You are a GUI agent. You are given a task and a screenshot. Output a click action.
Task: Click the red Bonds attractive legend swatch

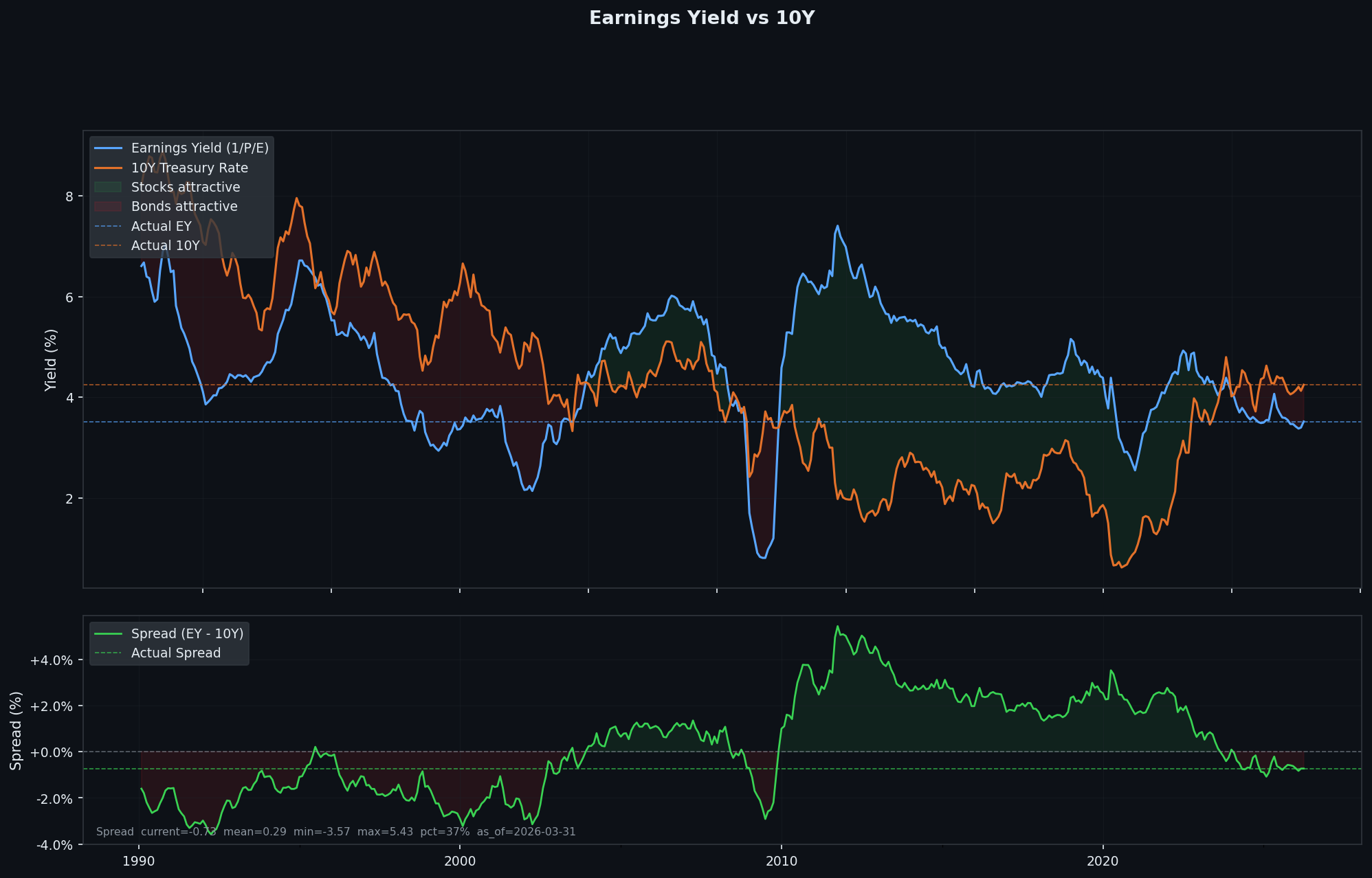[108, 207]
